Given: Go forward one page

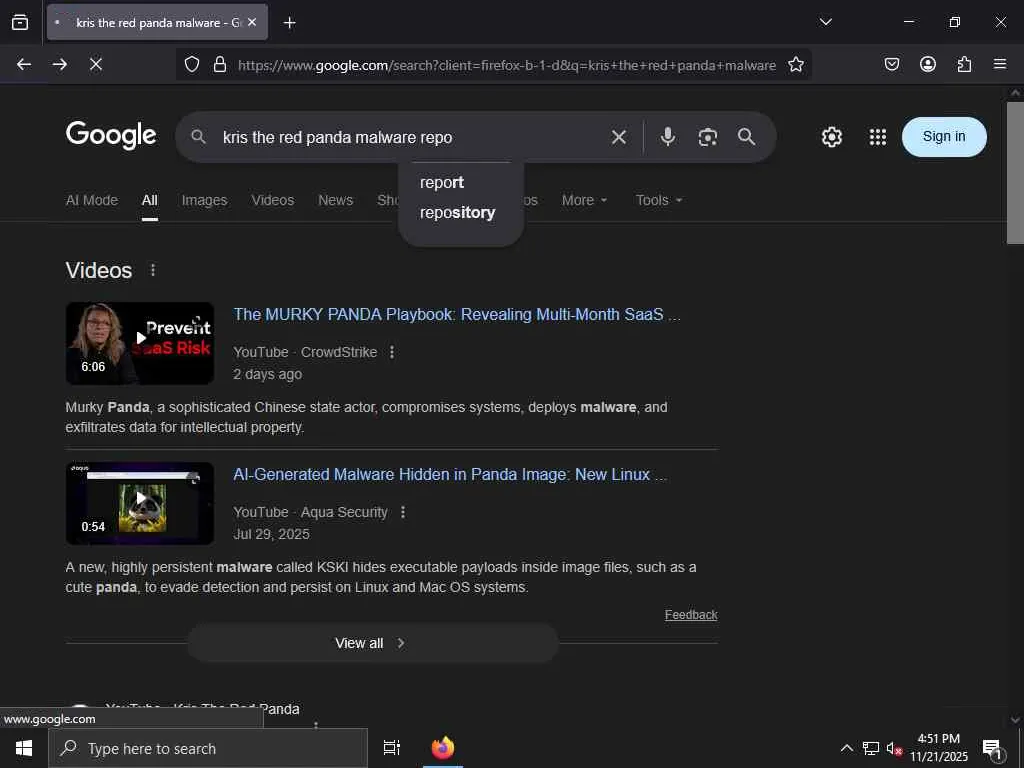Looking at the screenshot, I should click(60, 64).
